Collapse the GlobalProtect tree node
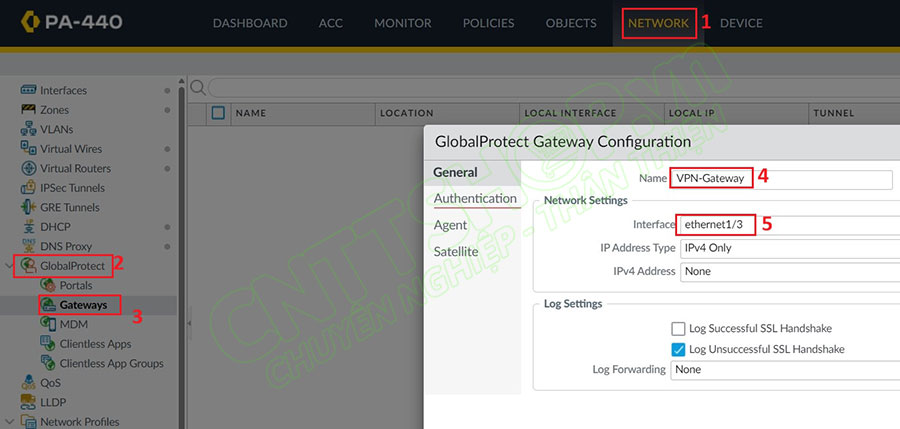 pos(9,266)
